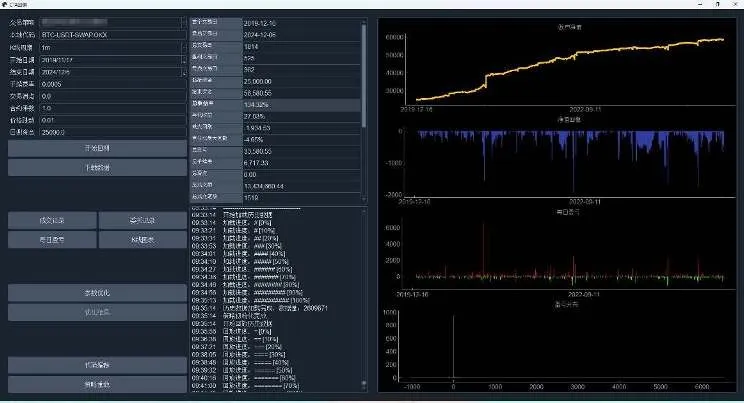Open the order records button

pos(142,221)
